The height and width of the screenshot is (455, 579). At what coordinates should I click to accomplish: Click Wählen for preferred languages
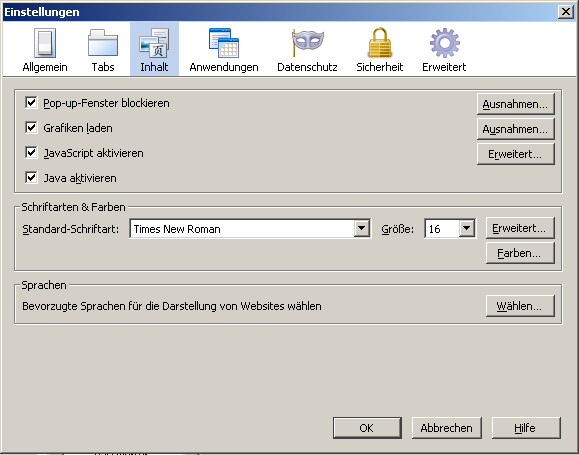520,306
